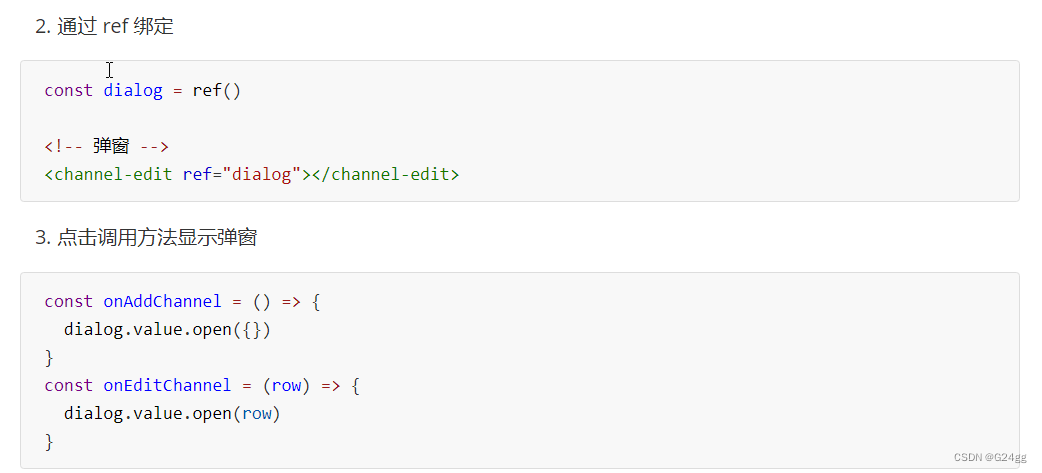Screen dimensions: 1042x473
Task: Click the 'dialog.value.open({})' line
Action: pyautogui.click(x=167, y=330)
